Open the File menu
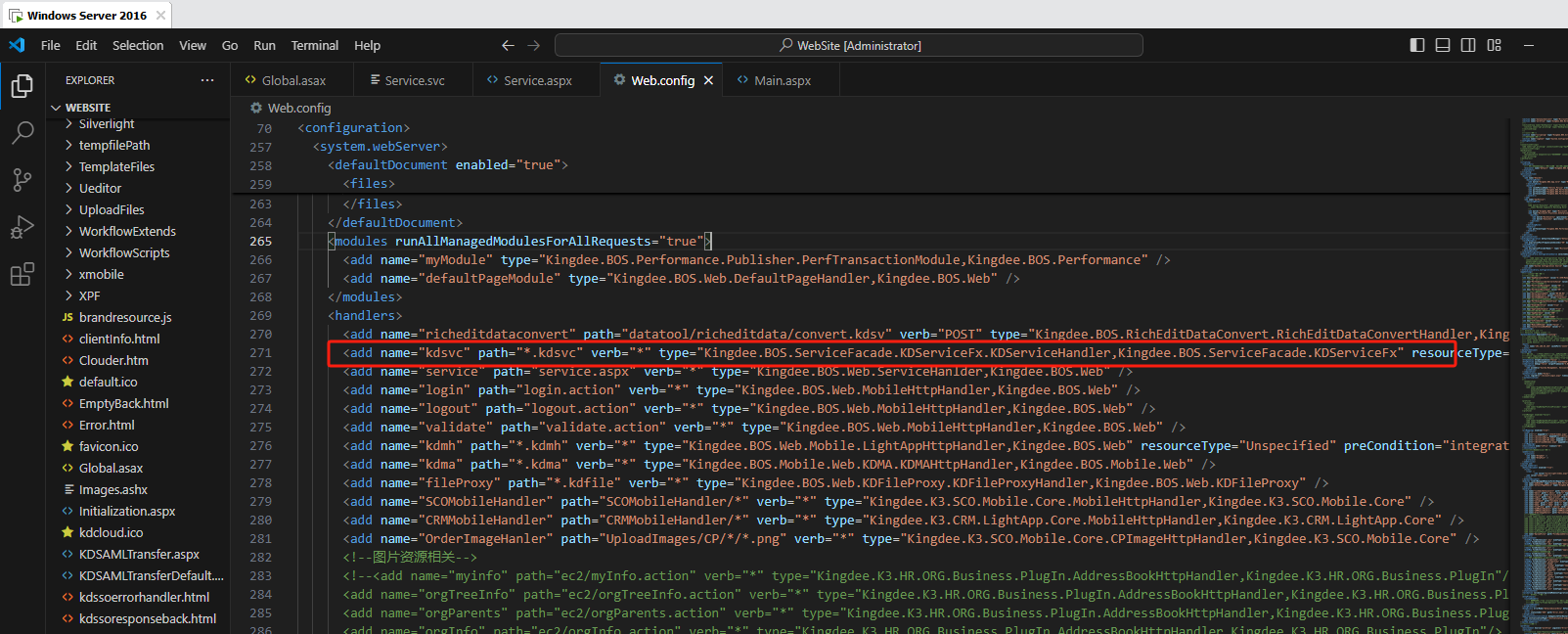 tap(51, 45)
